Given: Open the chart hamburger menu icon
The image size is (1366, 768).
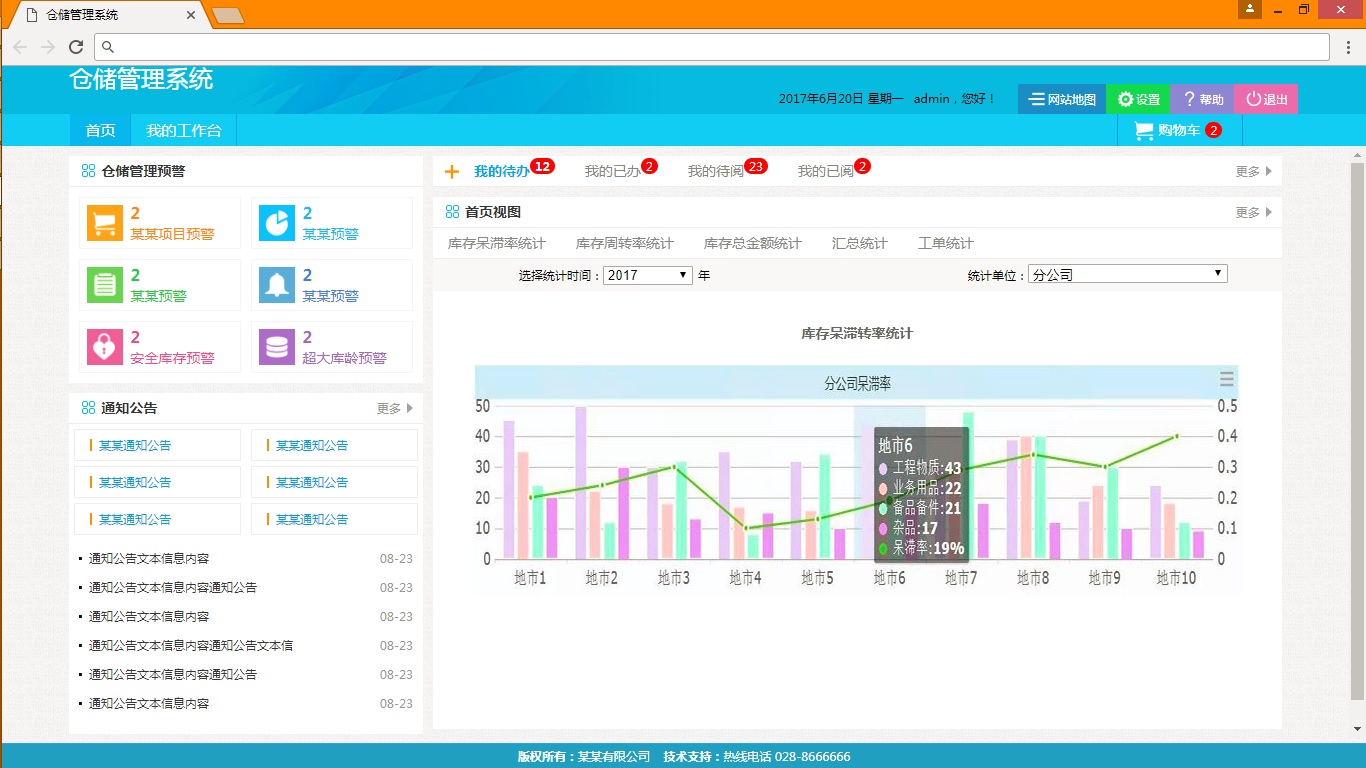Looking at the screenshot, I should tap(1226, 380).
